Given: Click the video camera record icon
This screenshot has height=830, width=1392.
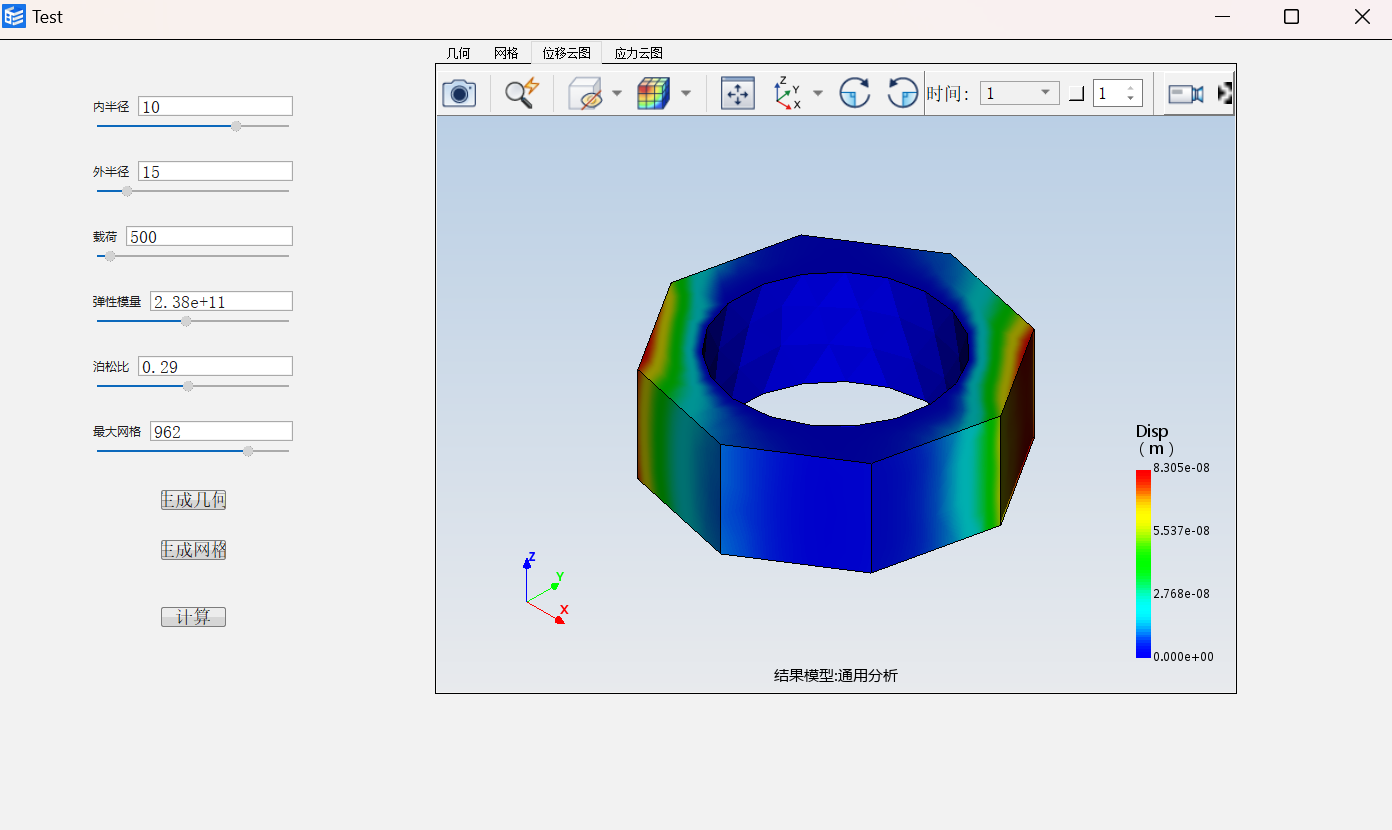Looking at the screenshot, I should pos(1186,93).
